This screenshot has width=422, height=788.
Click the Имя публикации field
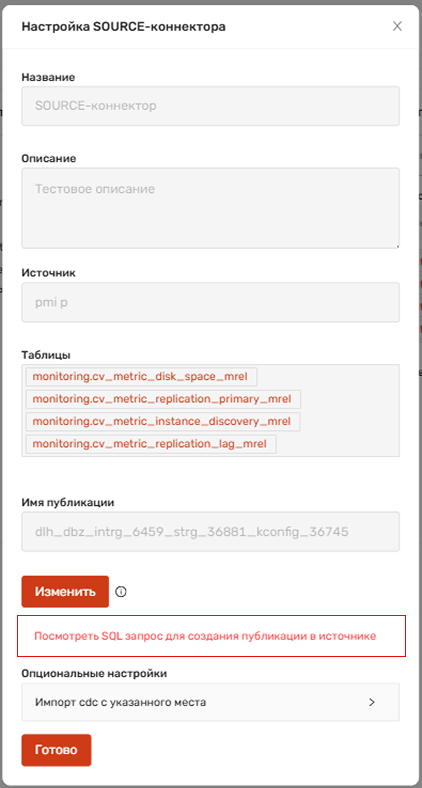click(210, 532)
